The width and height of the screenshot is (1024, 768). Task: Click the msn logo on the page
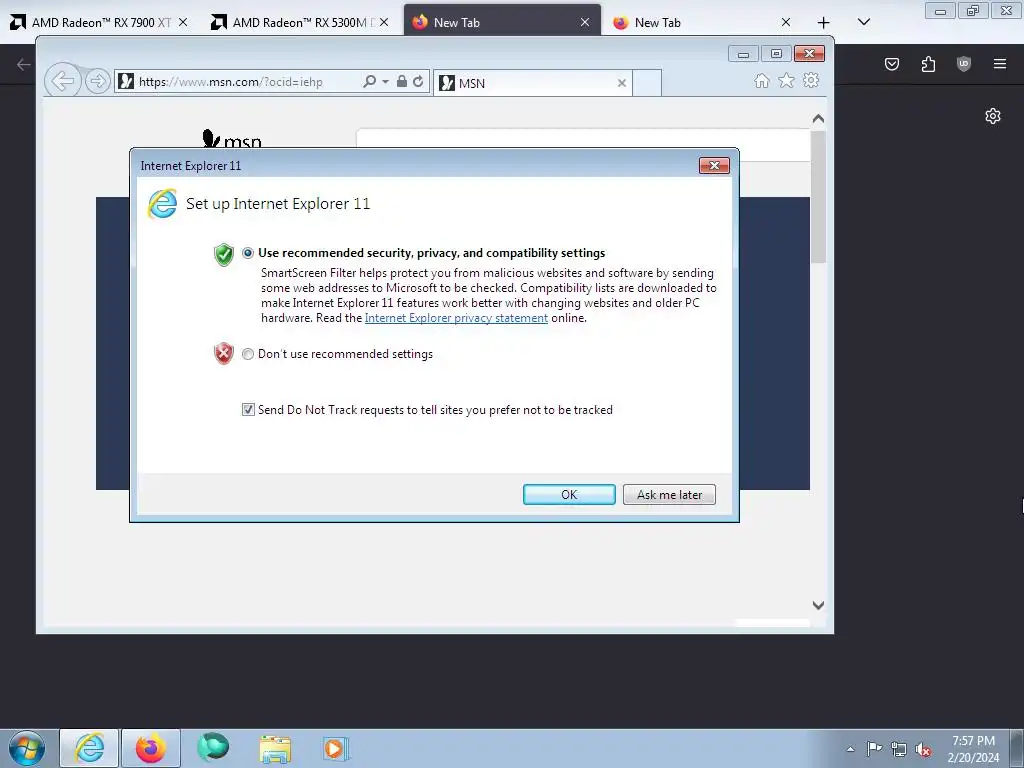click(x=232, y=138)
